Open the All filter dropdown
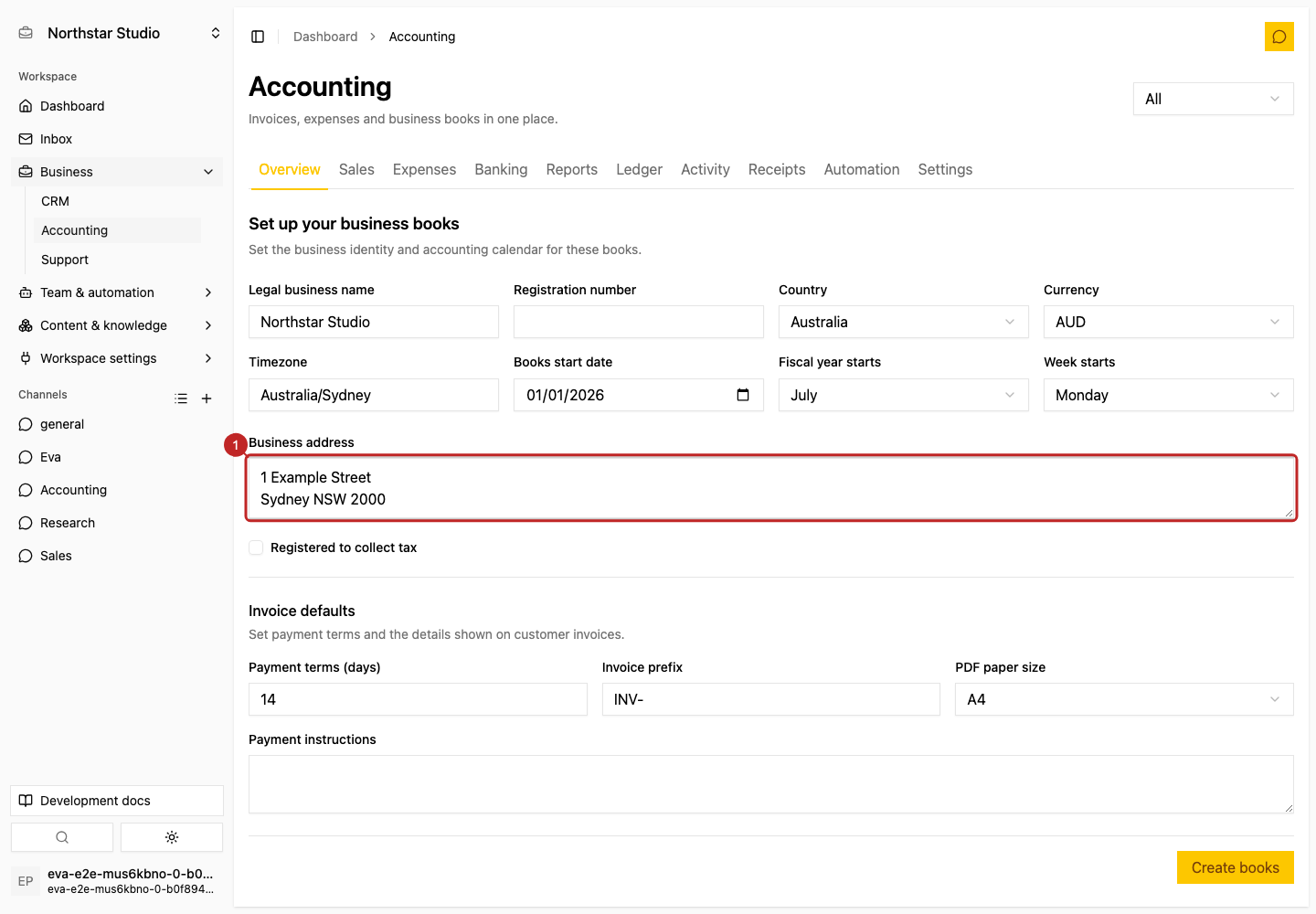The height and width of the screenshot is (914, 1316). click(x=1214, y=99)
